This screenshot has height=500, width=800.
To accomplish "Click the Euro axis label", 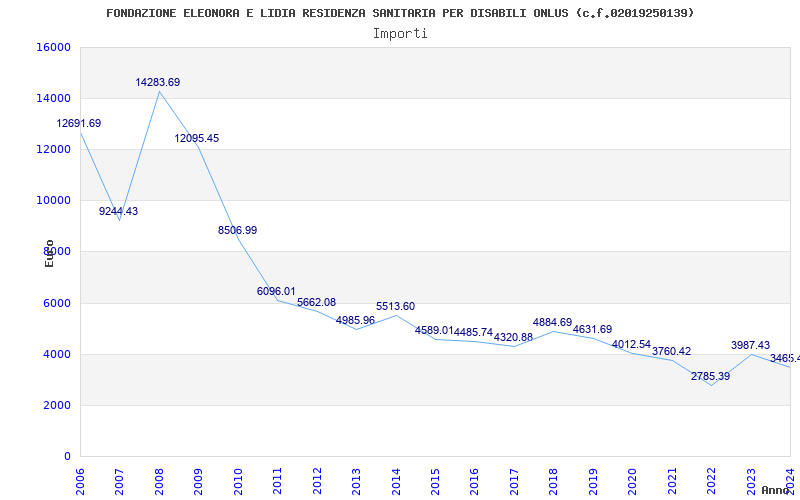I will click(49, 254).
